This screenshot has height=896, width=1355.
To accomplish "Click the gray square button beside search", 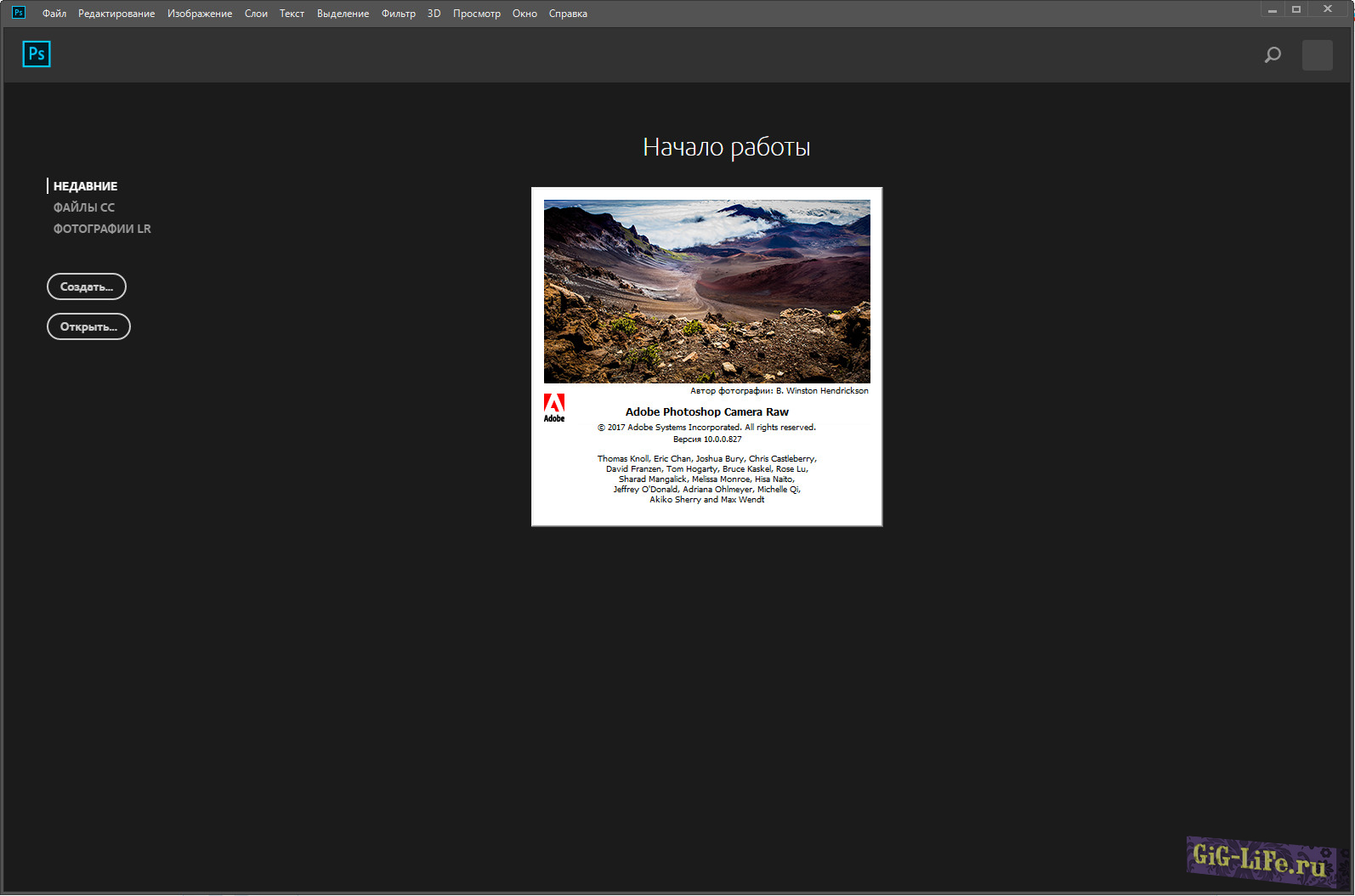I will (x=1317, y=55).
